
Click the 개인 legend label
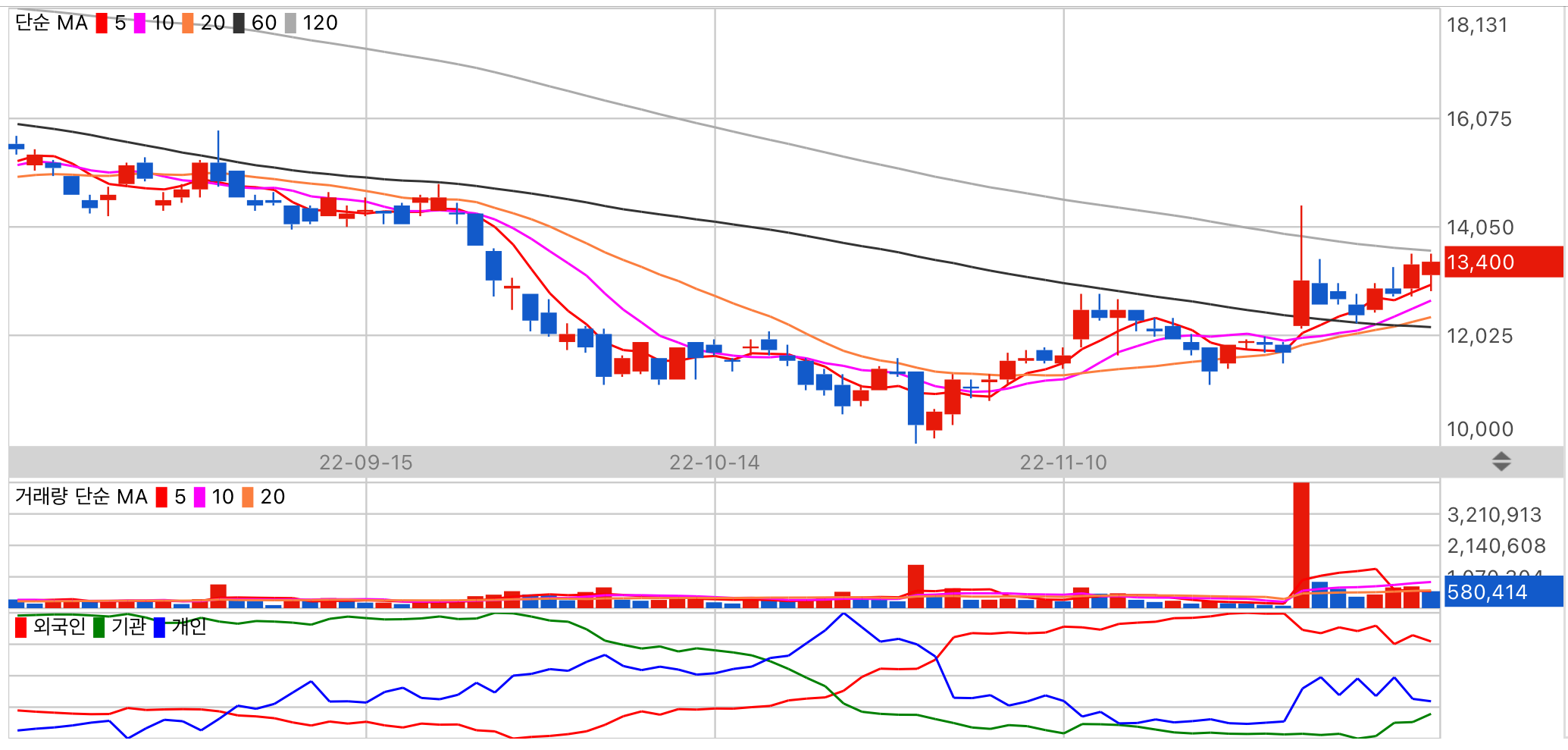pos(189,626)
